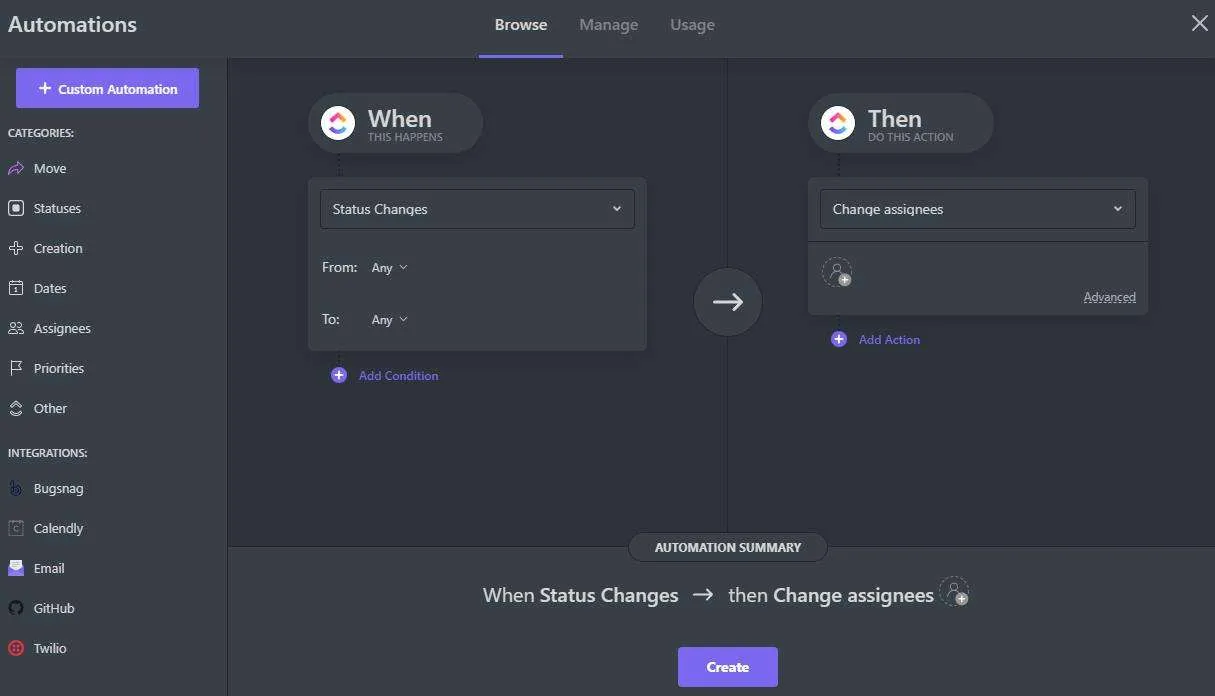Screen dimensions: 1215x696
Task: Select the Calendly integration icon
Action: point(16,528)
